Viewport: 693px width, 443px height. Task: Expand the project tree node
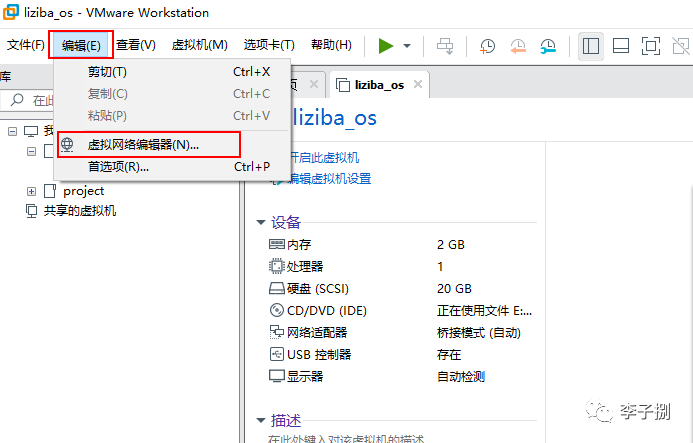coord(31,191)
